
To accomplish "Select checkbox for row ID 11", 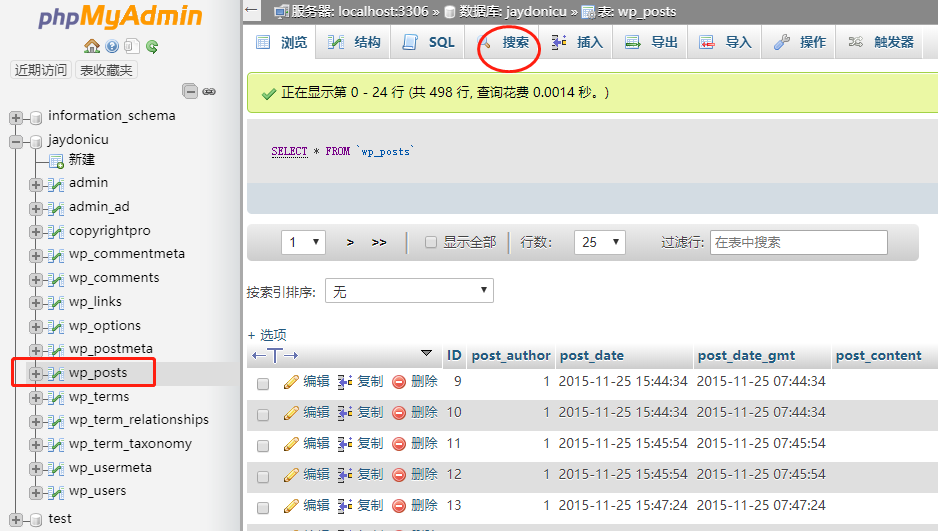I will click(x=263, y=446).
